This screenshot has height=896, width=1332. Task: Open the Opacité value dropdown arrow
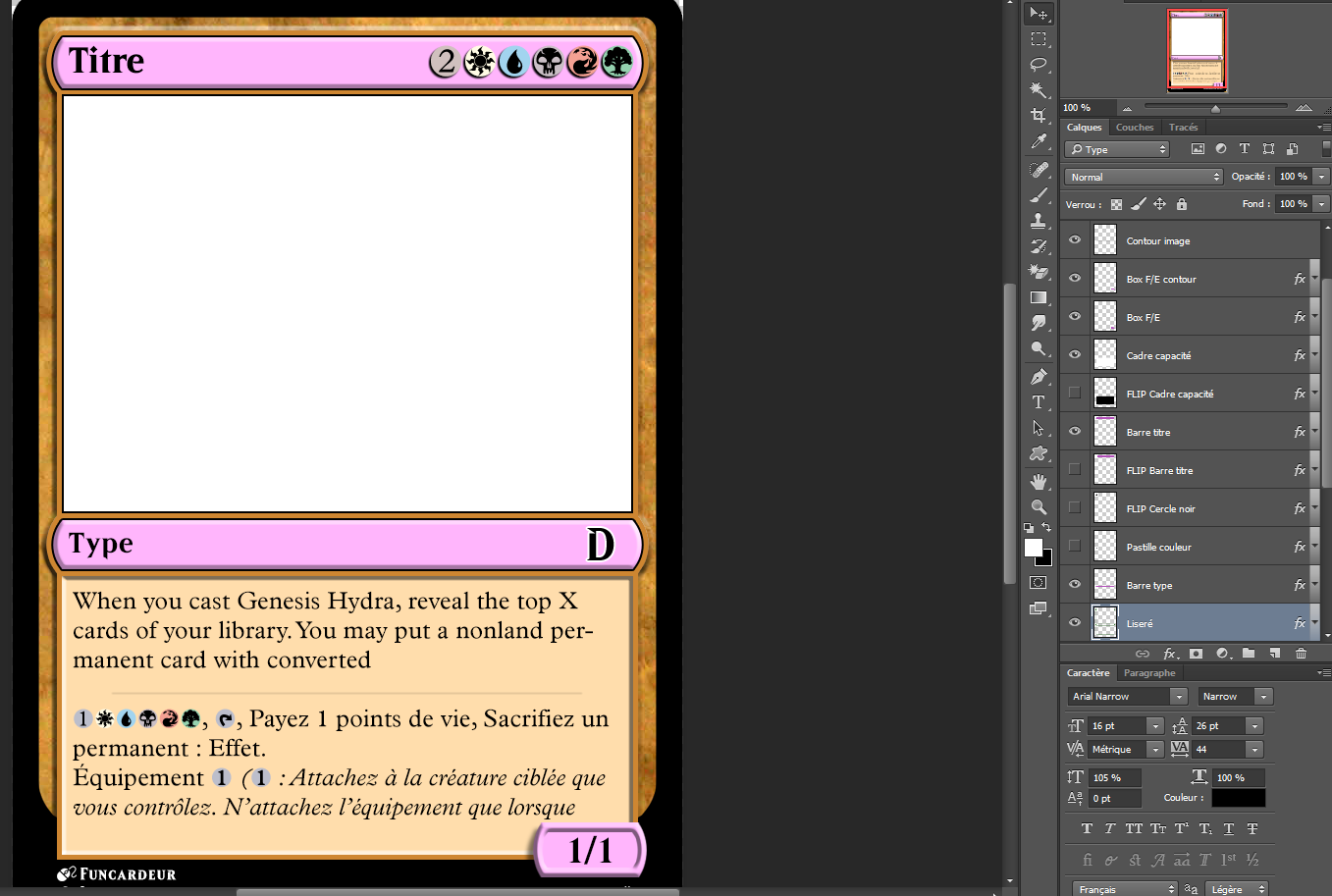1322,177
